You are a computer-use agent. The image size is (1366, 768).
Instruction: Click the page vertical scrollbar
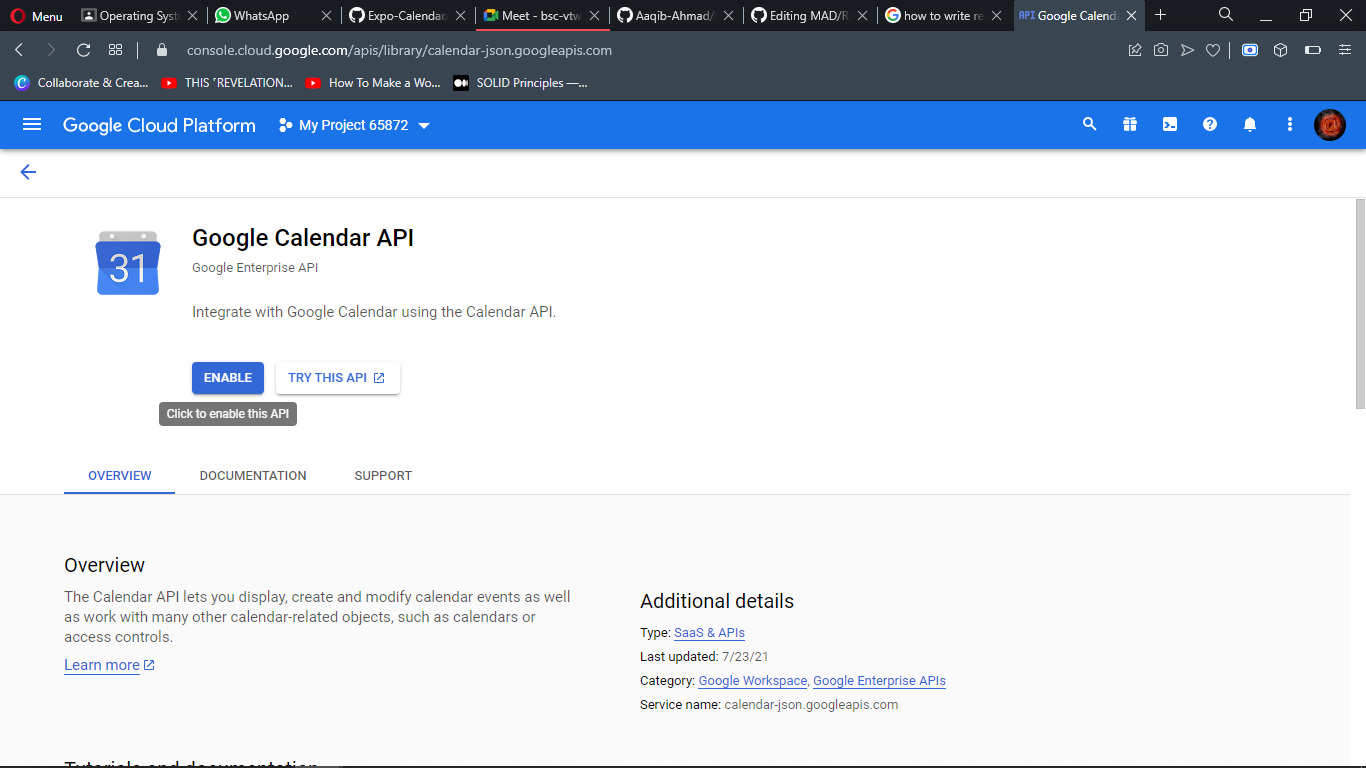(x=1360, y=303)
